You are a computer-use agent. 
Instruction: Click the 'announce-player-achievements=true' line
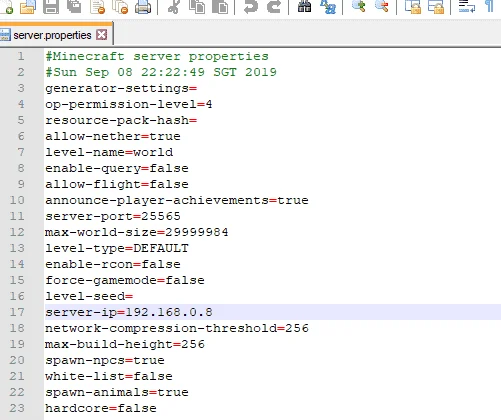point(177,200)
